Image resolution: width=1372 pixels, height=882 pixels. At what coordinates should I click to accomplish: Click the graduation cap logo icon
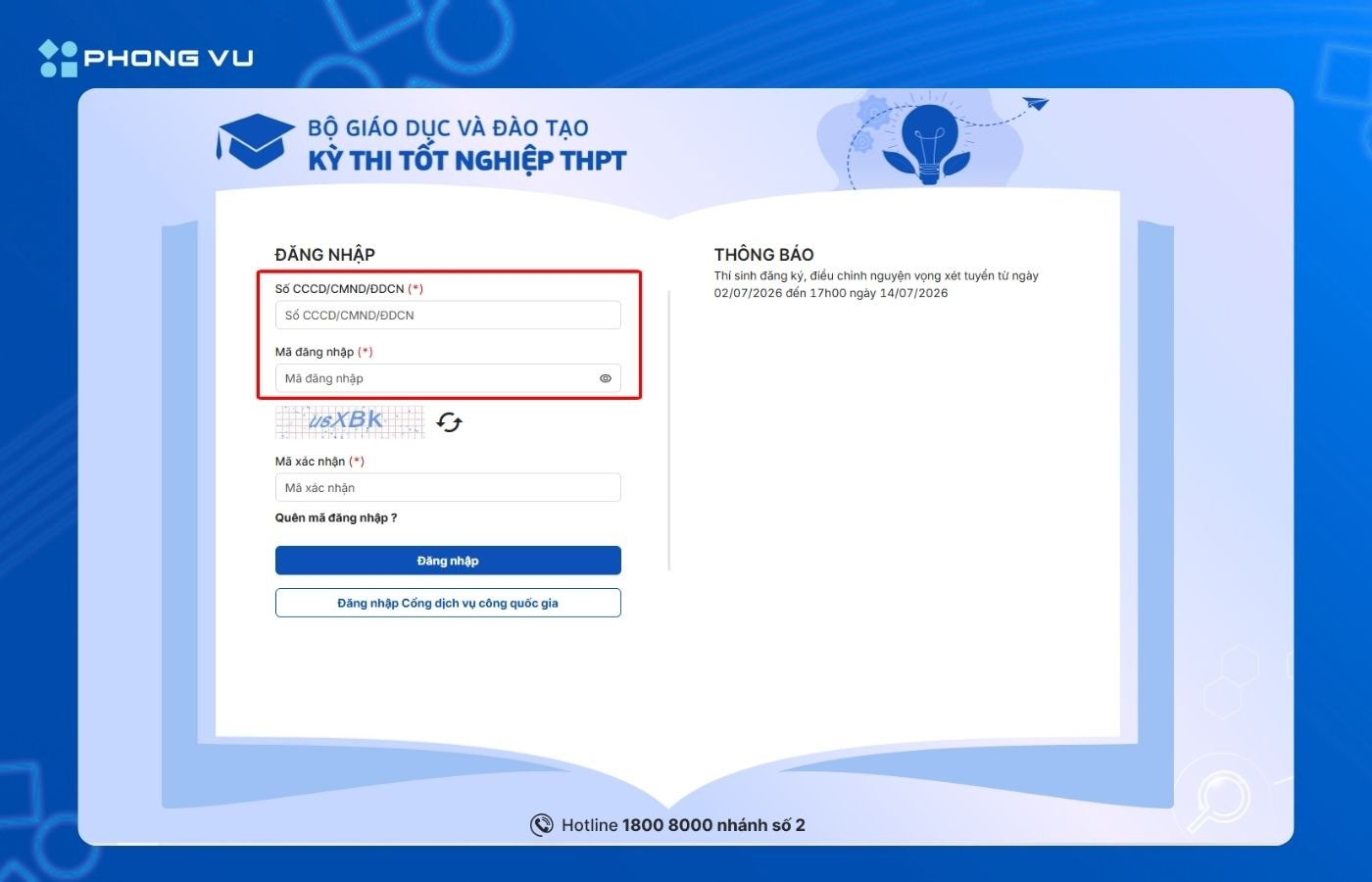[x=255, y=141]
